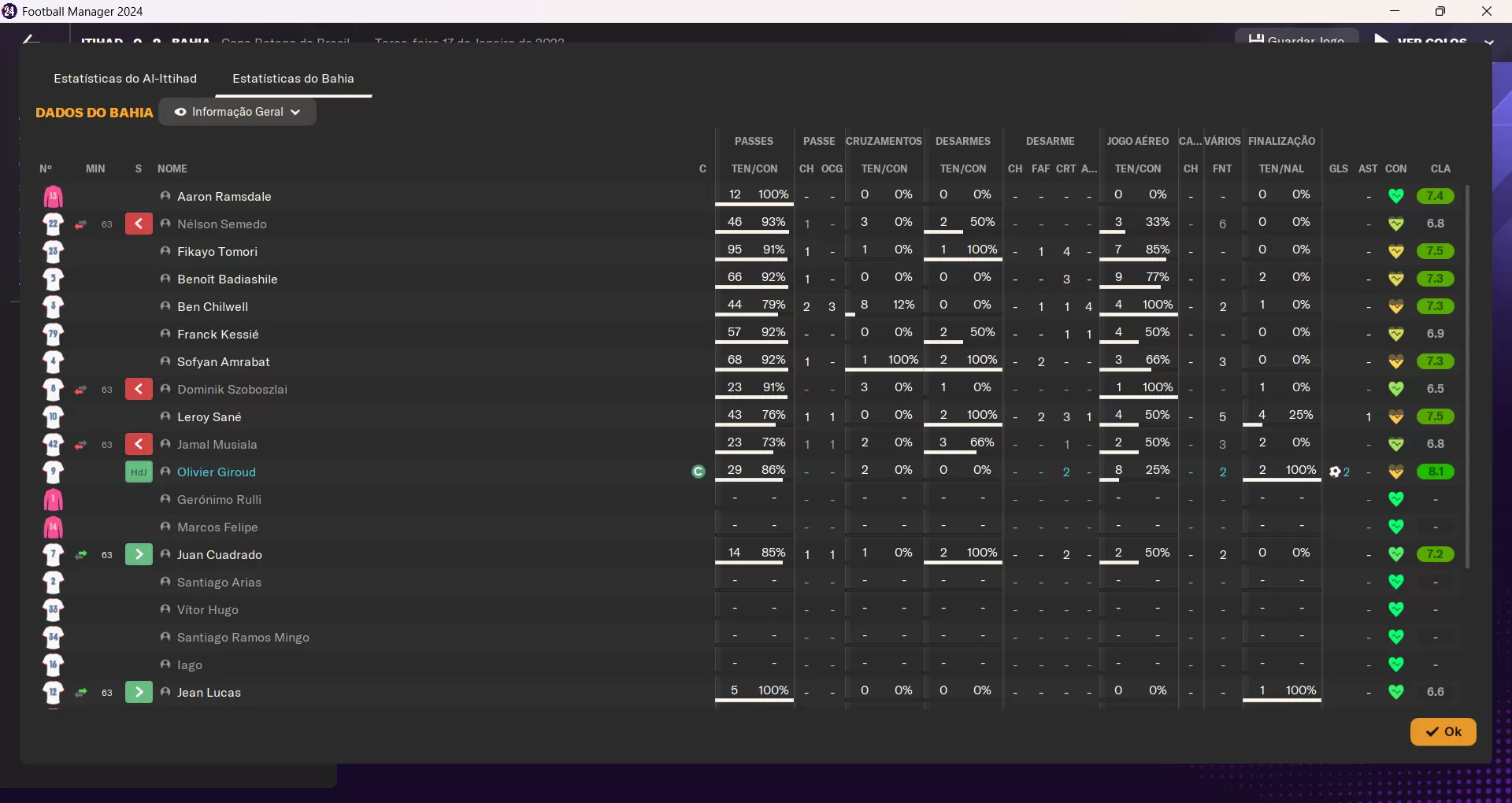Open Olivier Giroud's player profile link
This screenshot has height=803, width=1512.
point(217,472)
